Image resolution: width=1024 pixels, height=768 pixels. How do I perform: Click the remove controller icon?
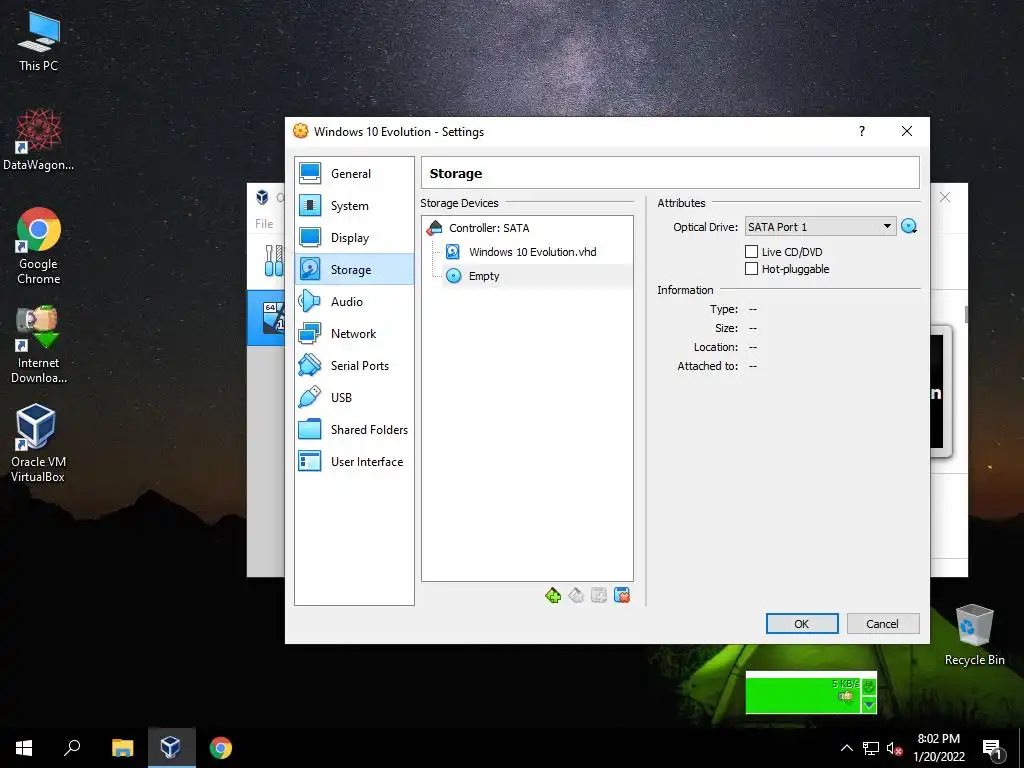[575, 595]
